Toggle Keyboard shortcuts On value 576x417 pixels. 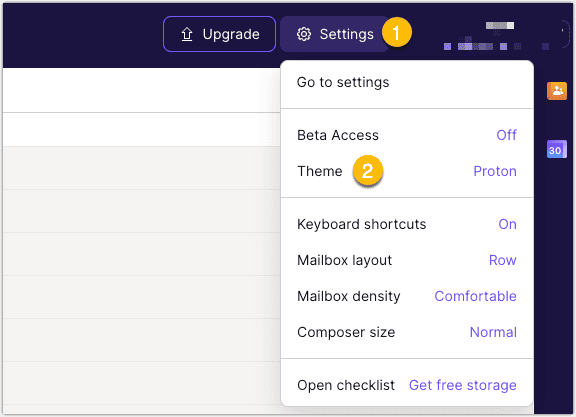coord(507,224)
